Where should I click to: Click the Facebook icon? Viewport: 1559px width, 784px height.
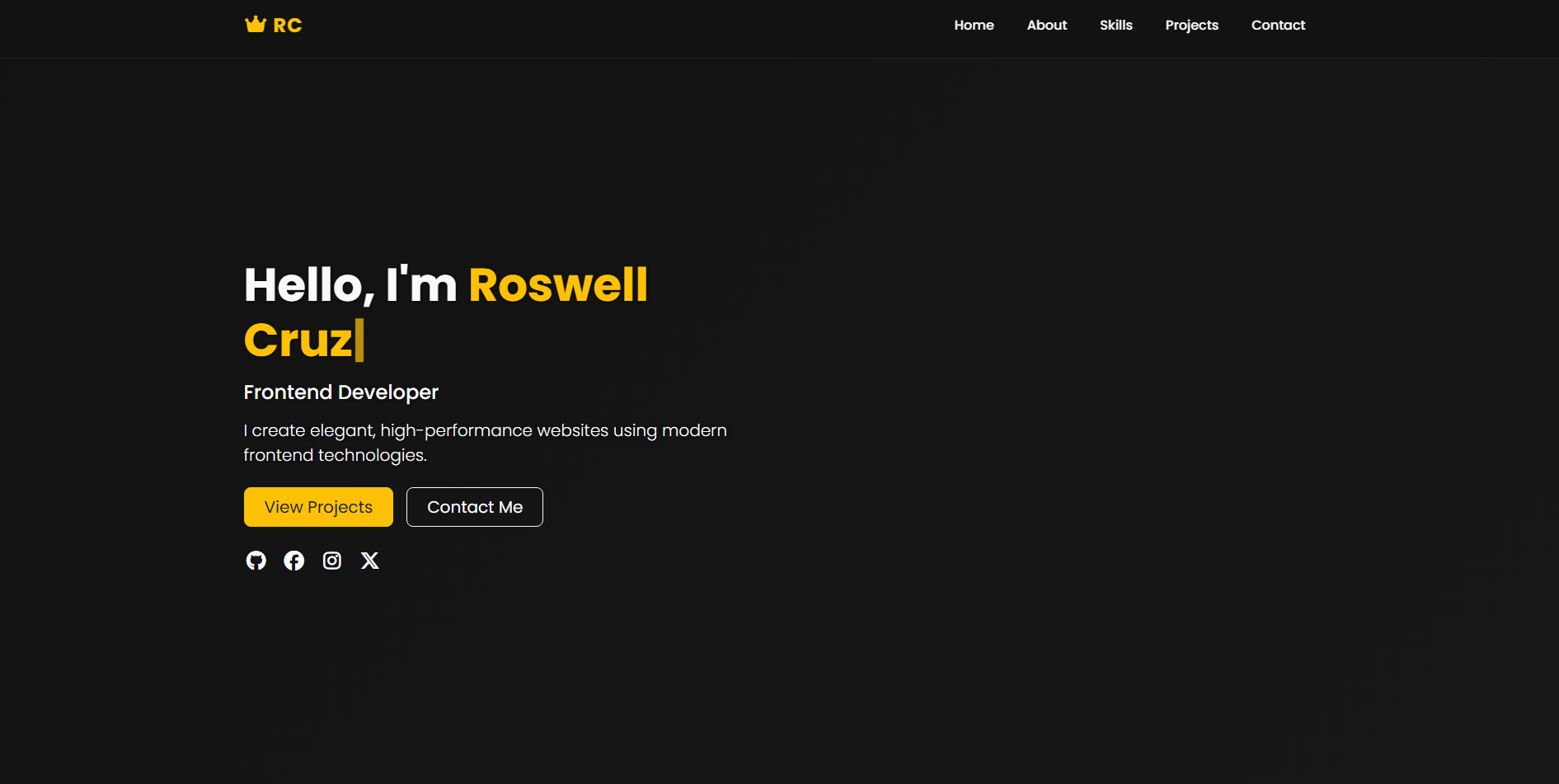293,561
